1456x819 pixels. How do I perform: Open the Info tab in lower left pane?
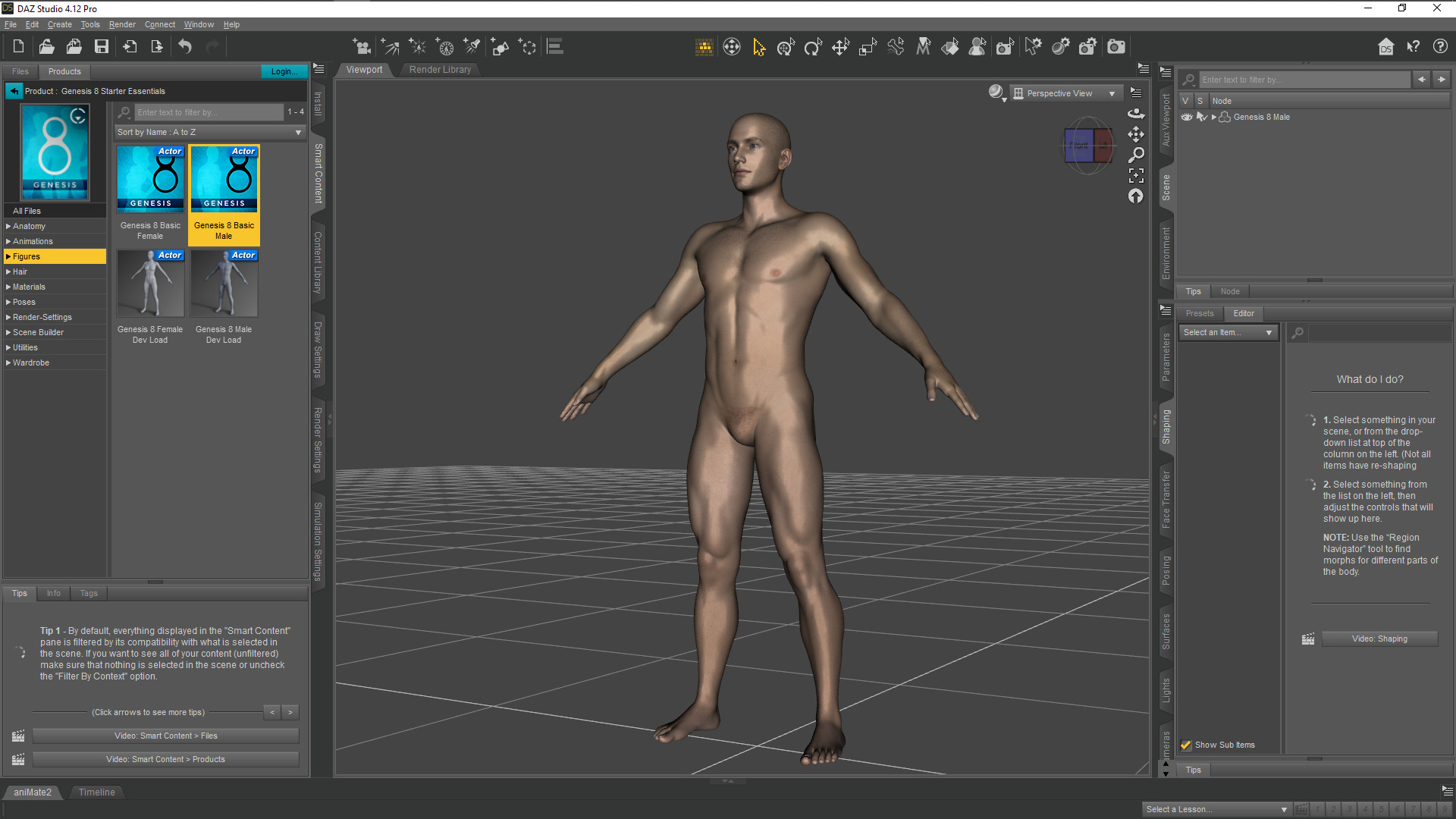(53, 593)
